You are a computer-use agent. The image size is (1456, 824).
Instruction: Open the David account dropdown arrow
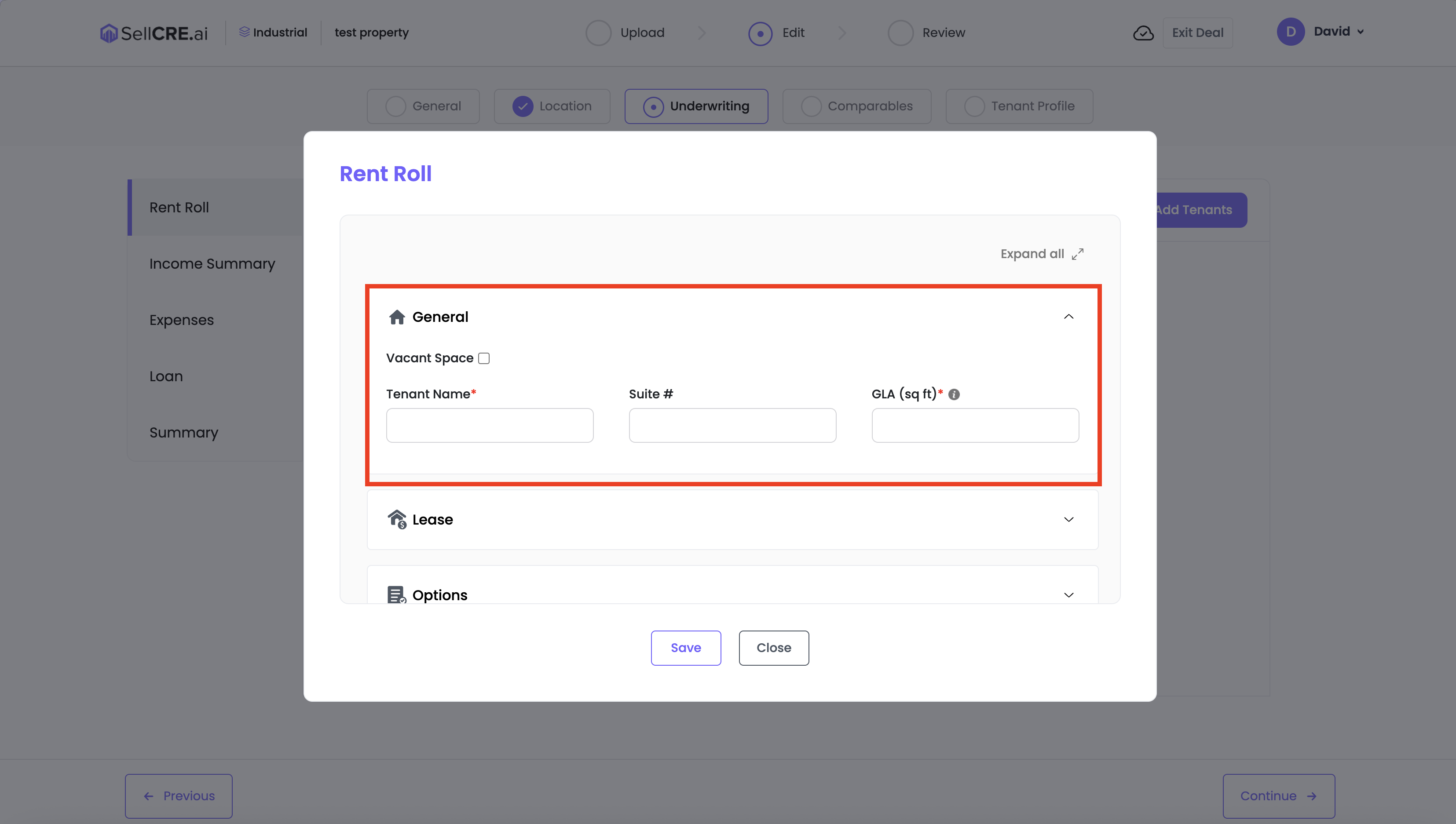(x=1361, y=32)
